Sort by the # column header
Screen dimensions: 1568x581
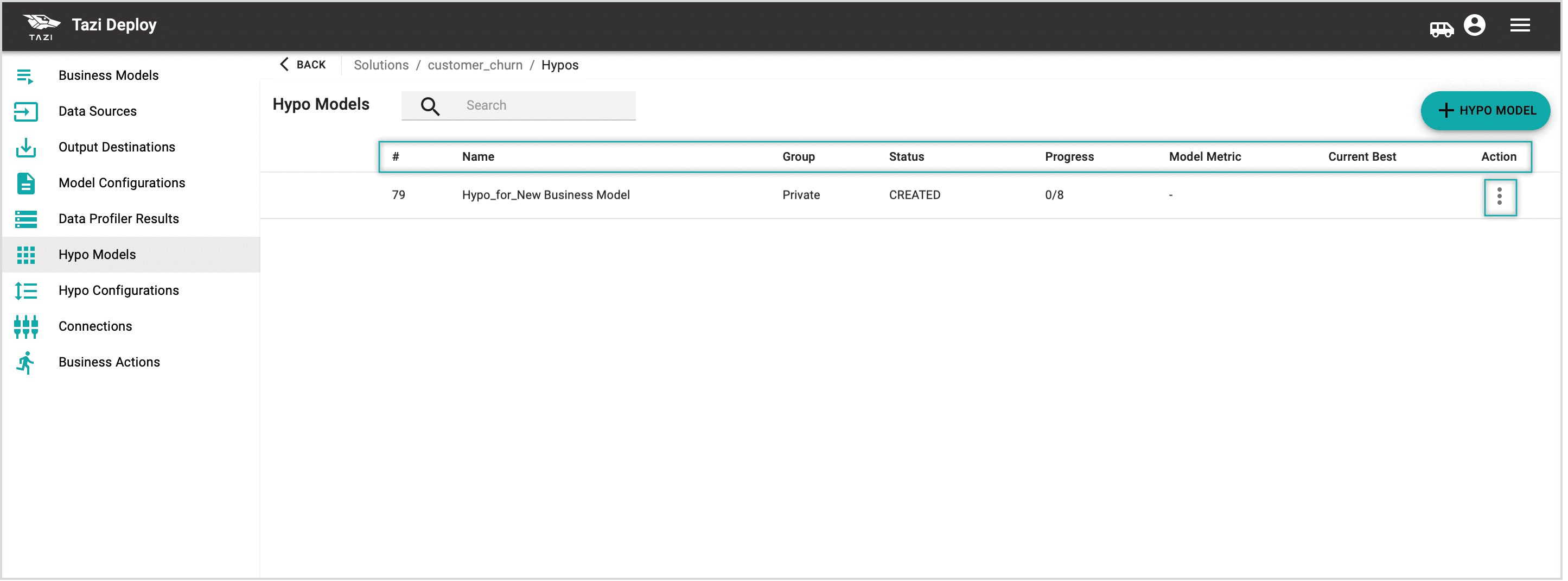[397, 157]
